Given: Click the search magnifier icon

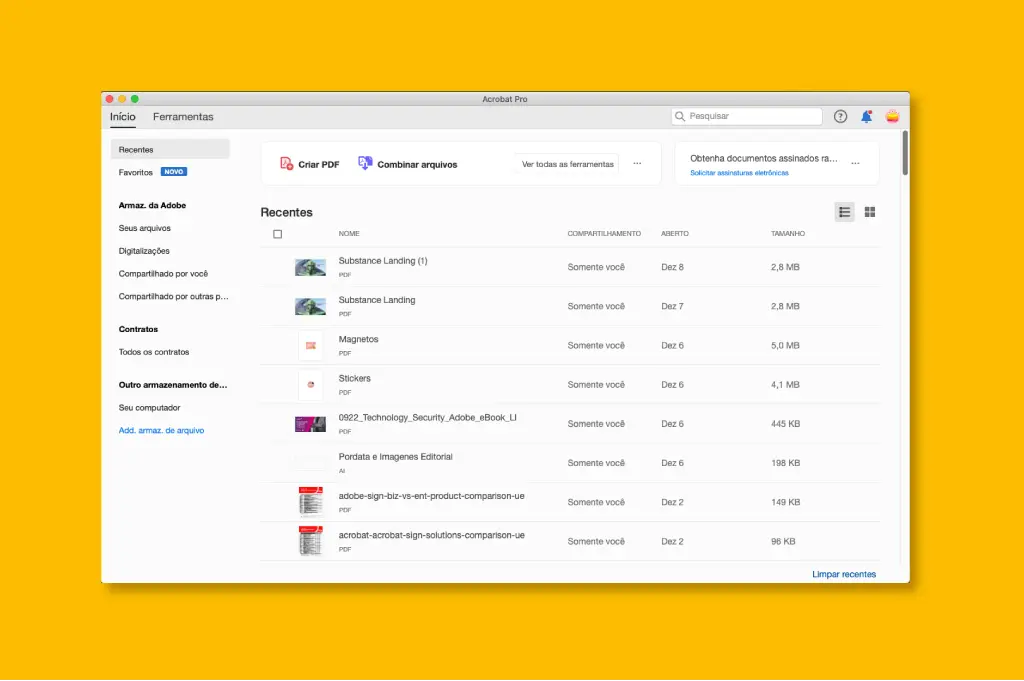Looking at the screenshot, I should [x=680, y=116].
